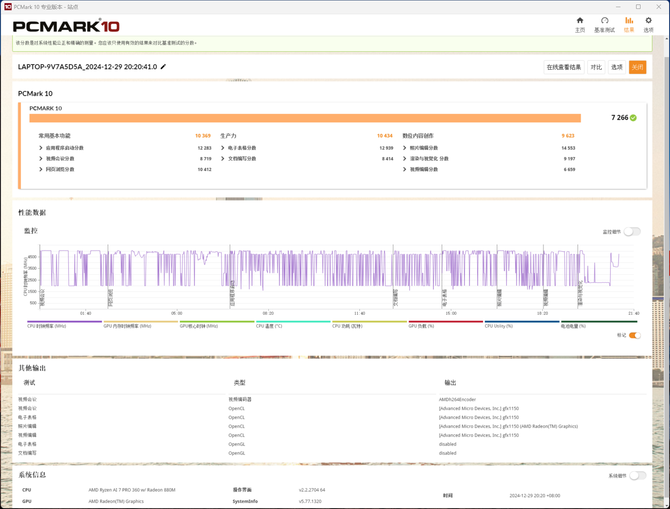Click Digital Content Creation score 9 623
The image size is (670, 509).
(568, 136)
